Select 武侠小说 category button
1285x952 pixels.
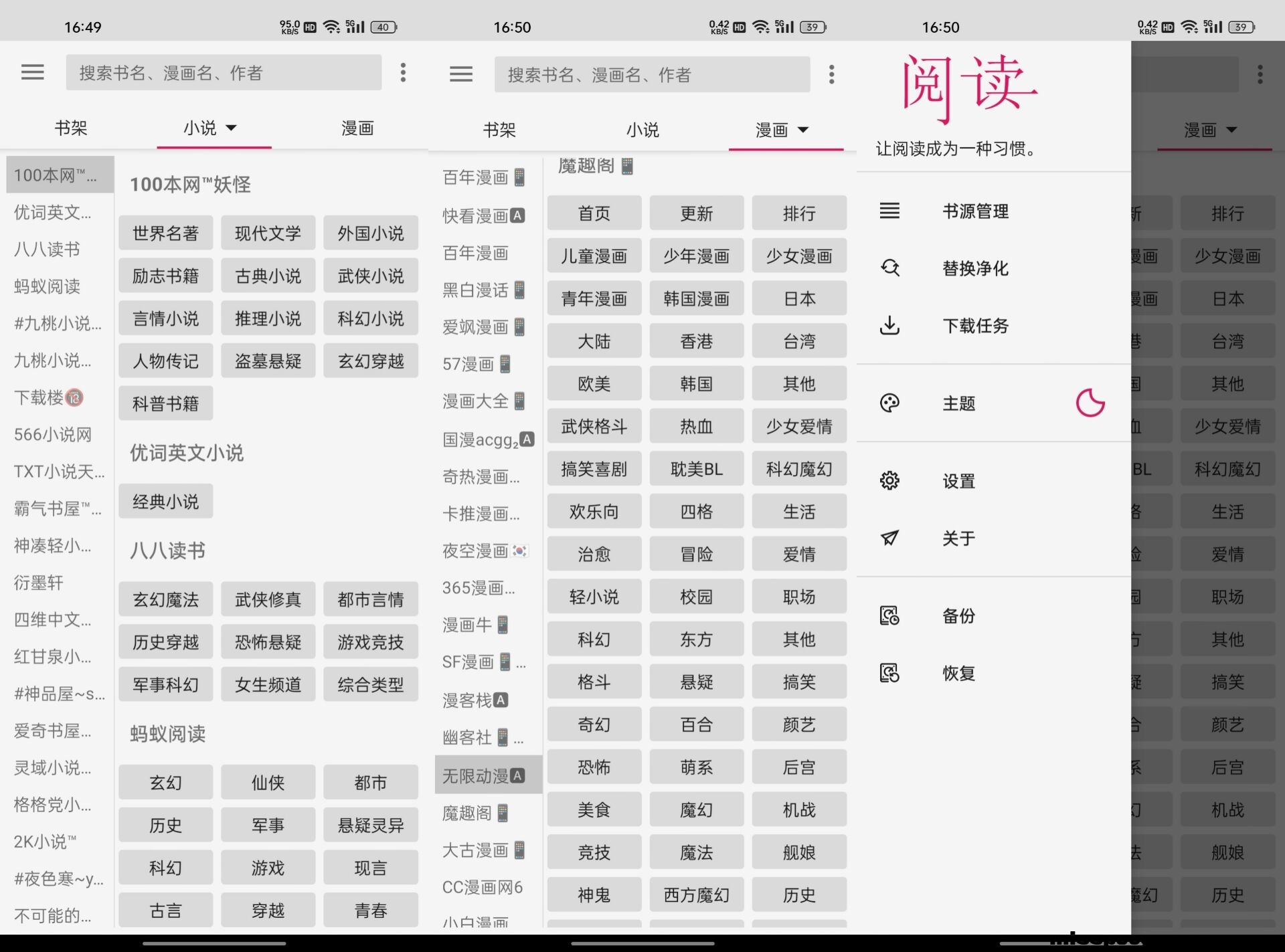(x=371, y=276)
